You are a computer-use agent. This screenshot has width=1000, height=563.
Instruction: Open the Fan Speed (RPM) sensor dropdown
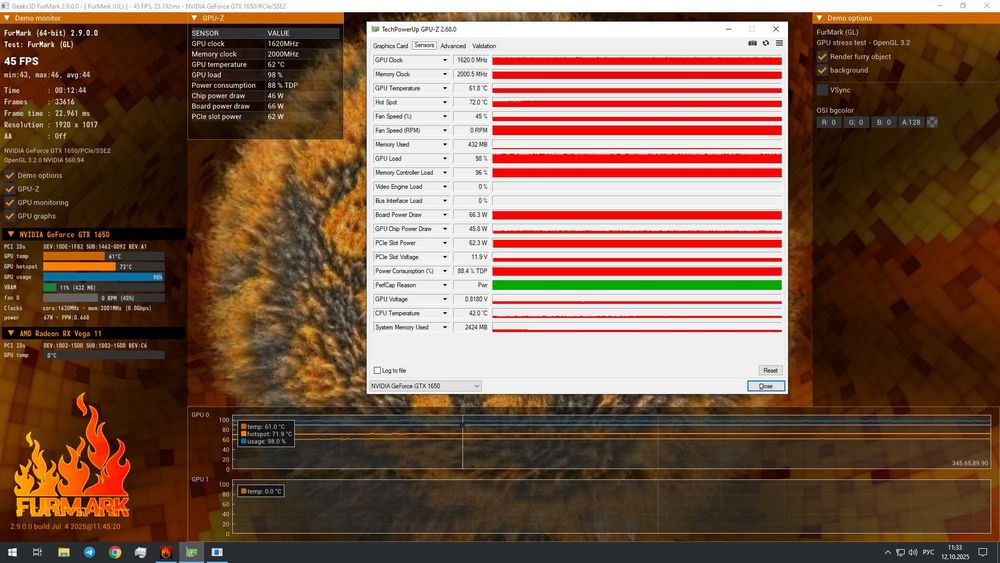tap(445, 130)
